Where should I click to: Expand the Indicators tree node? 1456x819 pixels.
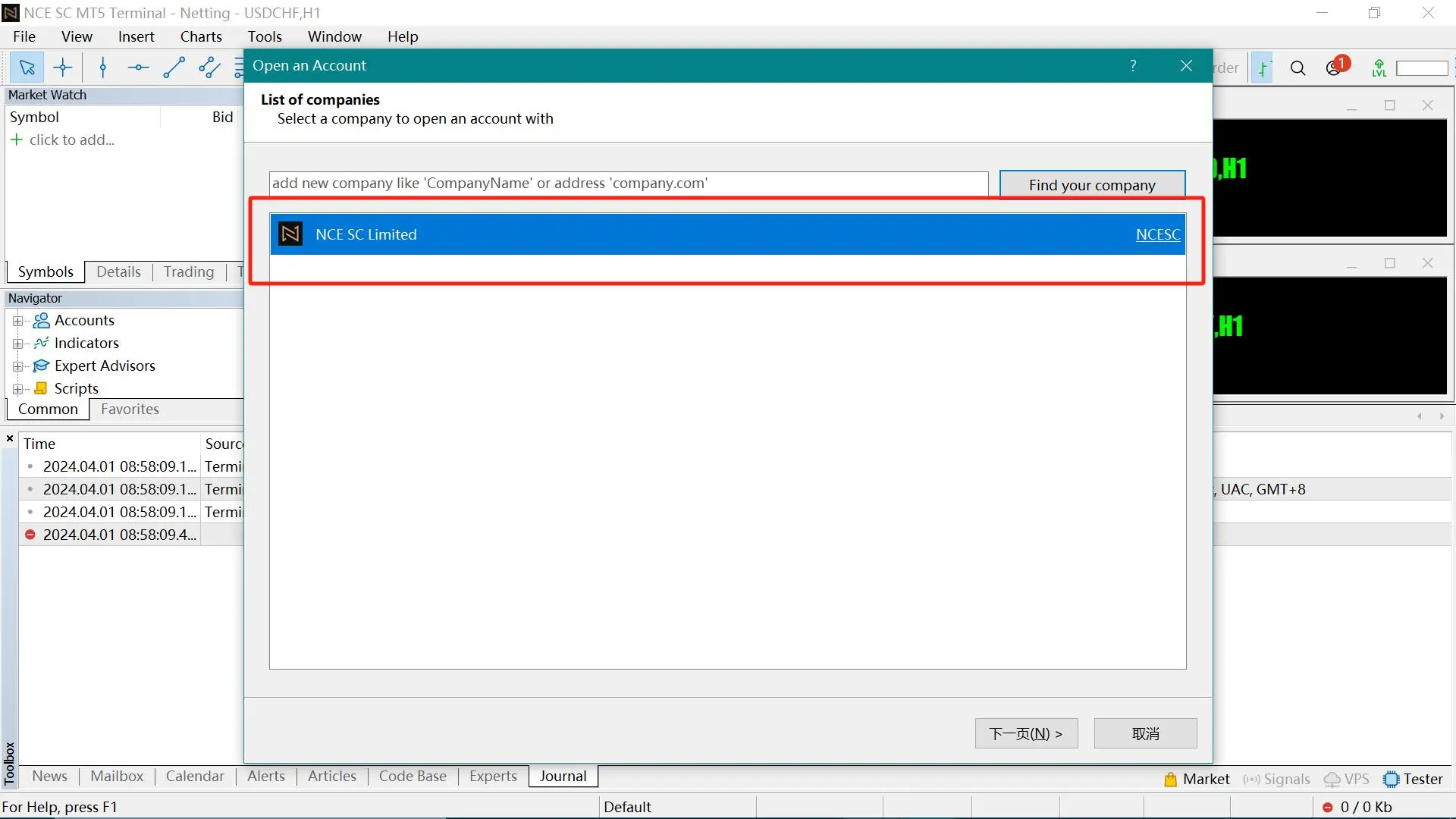(x=18, y=344)
